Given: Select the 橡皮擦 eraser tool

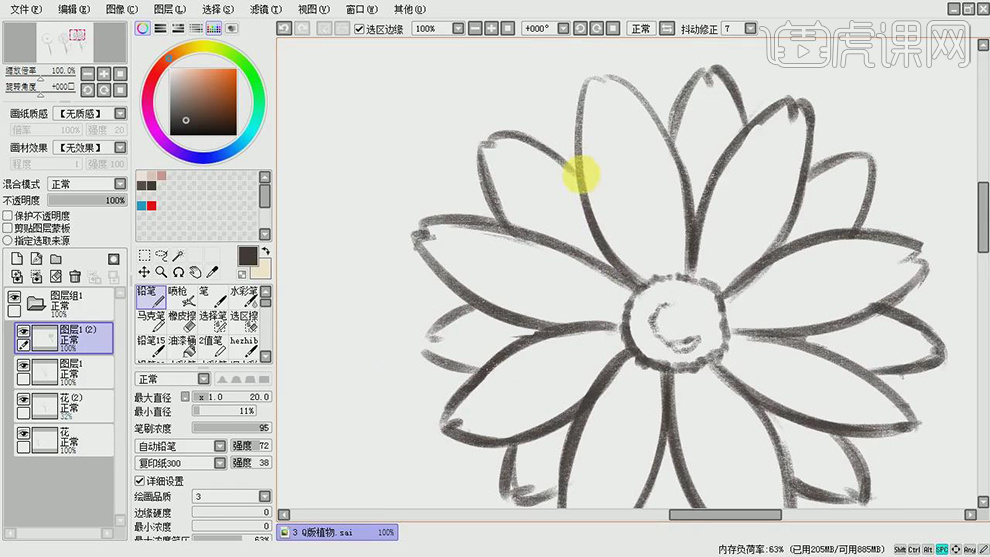Looking at the screenshot, I should click(183, 321).
